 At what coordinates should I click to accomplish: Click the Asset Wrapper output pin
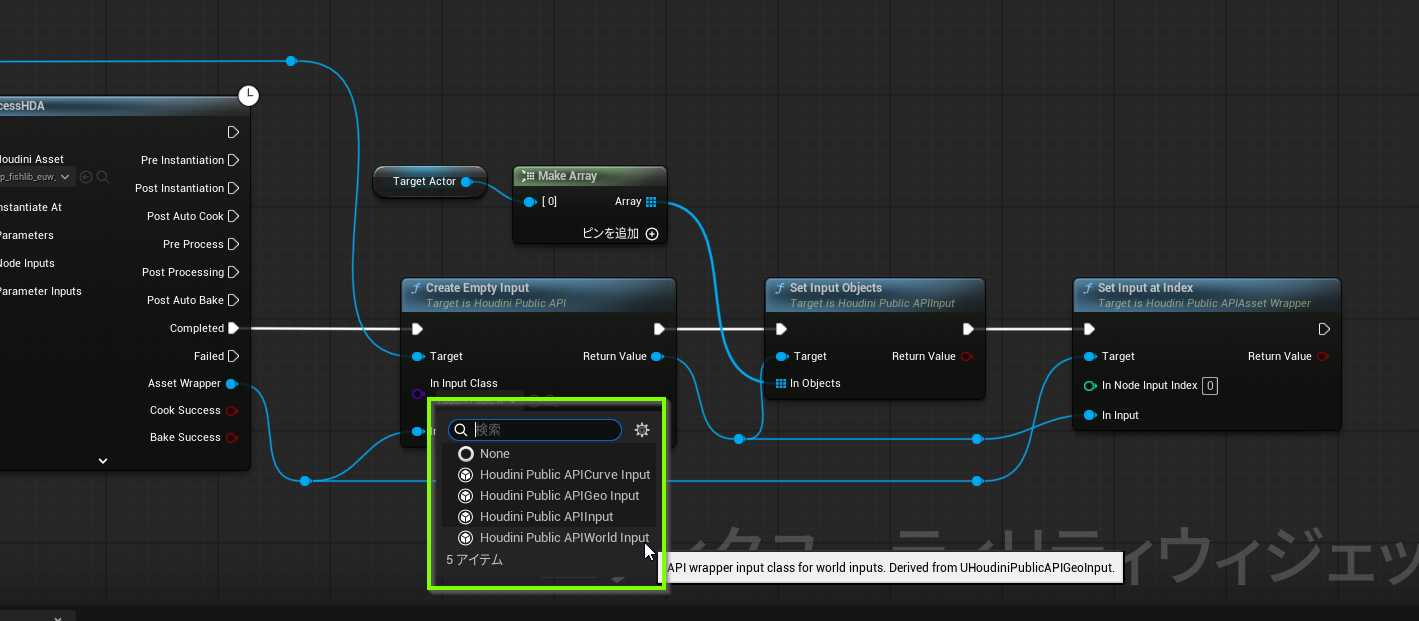pyautogui.click(x=232, y=384)
